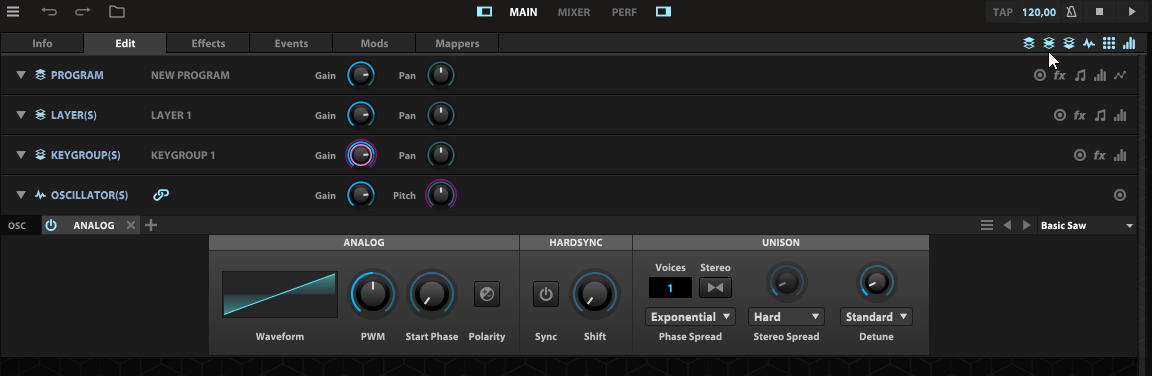Toggle keygroup editor visibility icon
Image resolution: width=1152 pixels, height=376 pixels.
pyautogui.click(x=1069, y=43)
